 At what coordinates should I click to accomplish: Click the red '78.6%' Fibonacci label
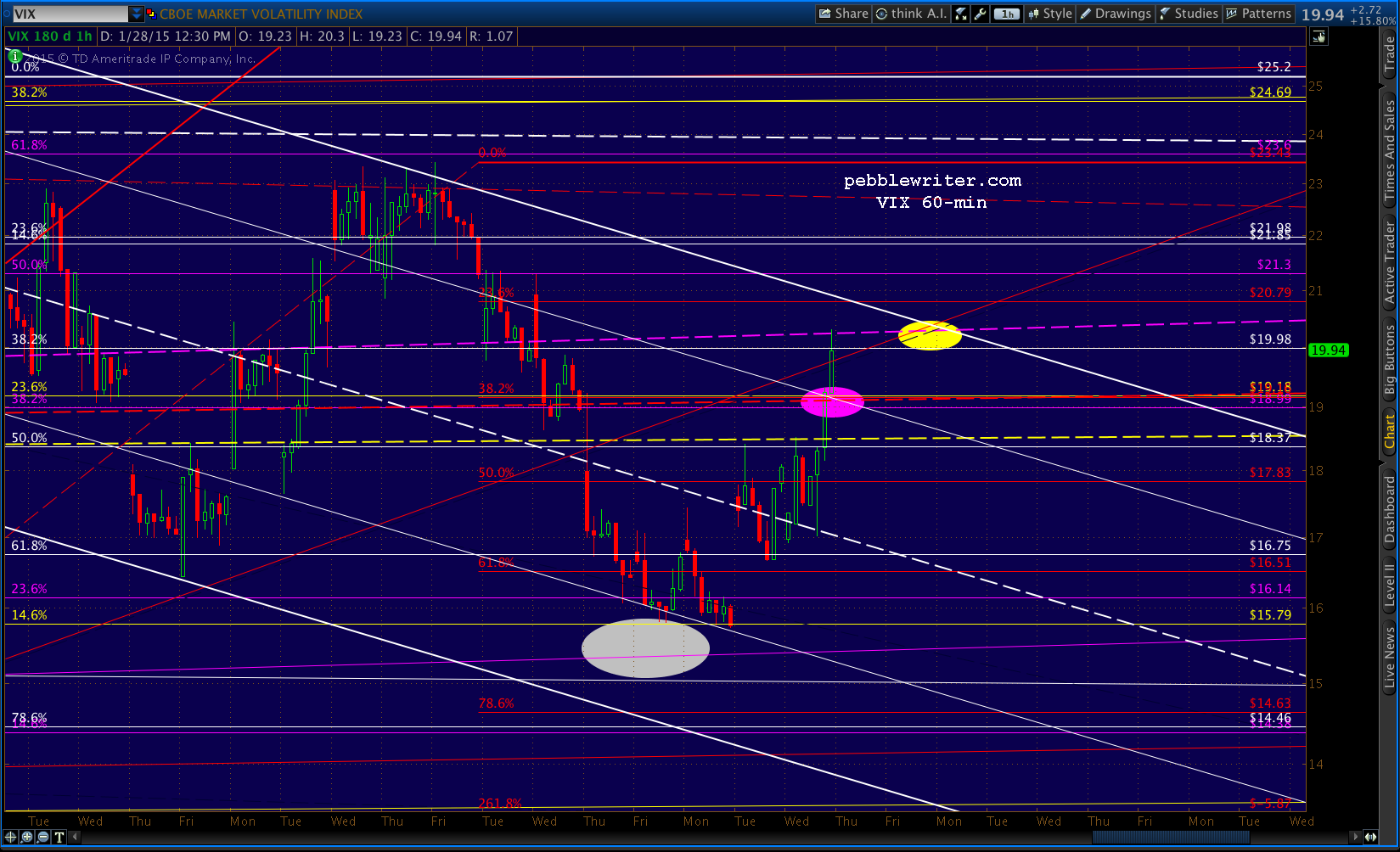497,703
